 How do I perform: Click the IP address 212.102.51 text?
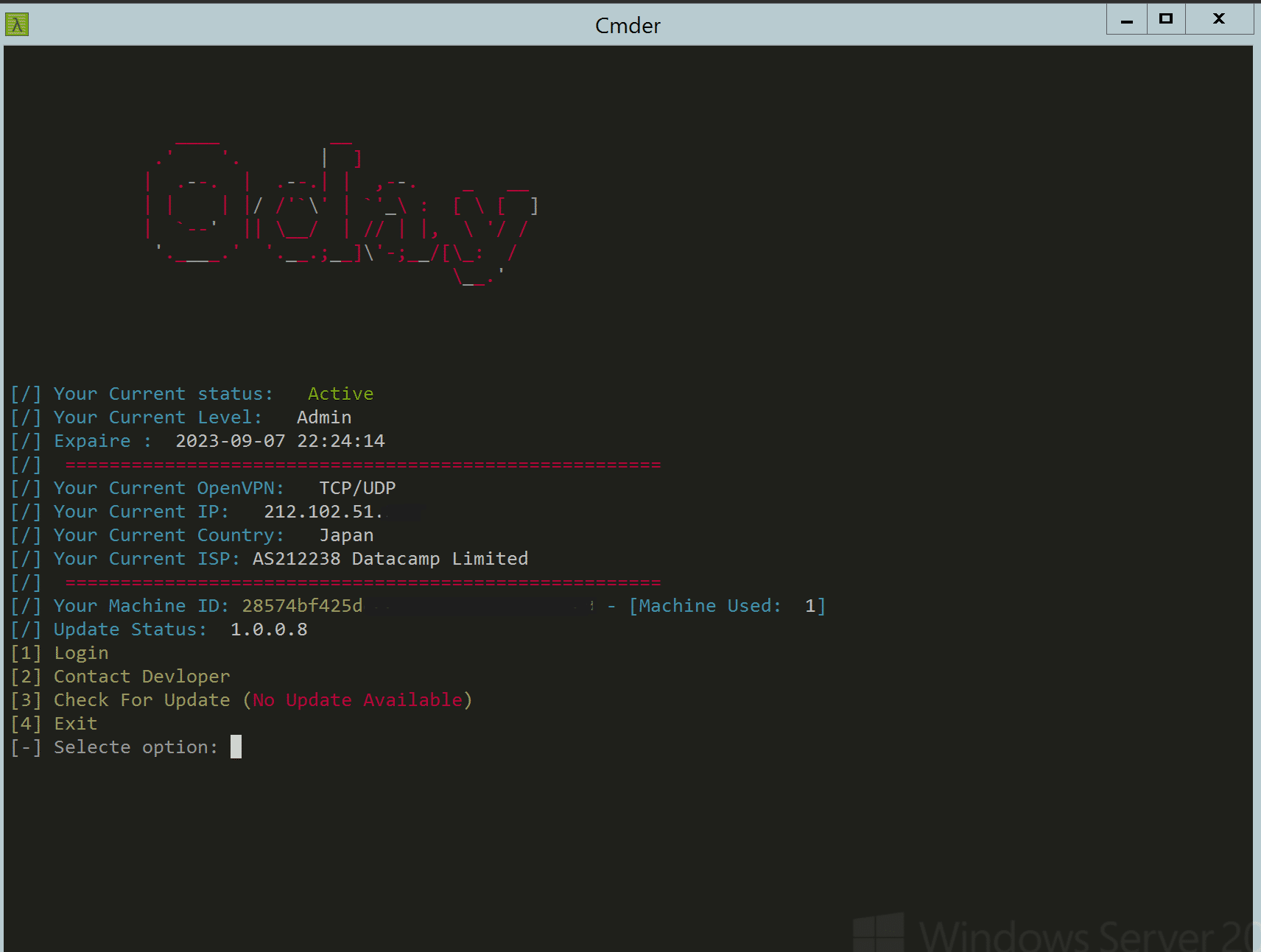coord(323,511)
